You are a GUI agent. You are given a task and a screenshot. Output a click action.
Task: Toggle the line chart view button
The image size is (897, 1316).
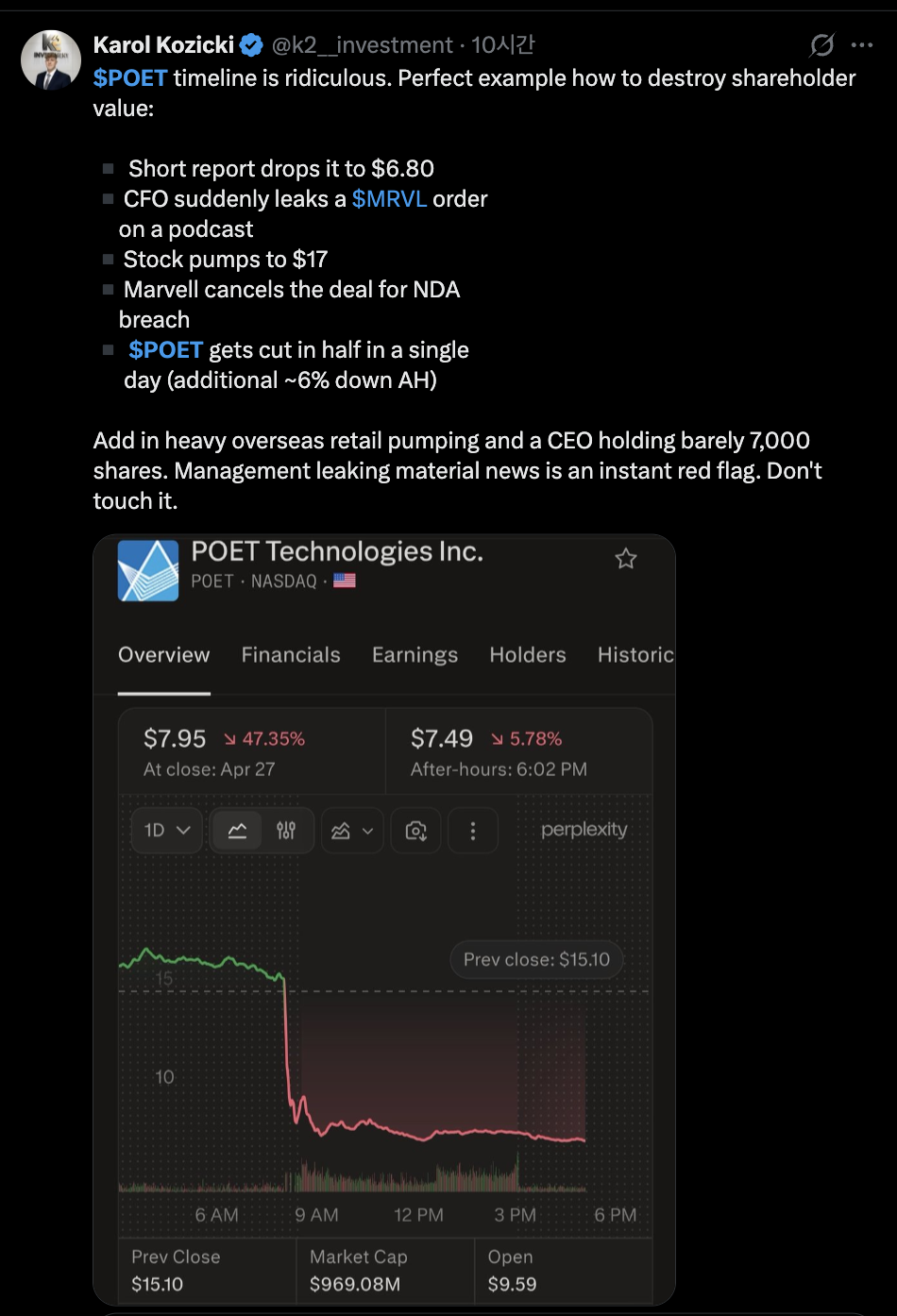pos(238,831)
